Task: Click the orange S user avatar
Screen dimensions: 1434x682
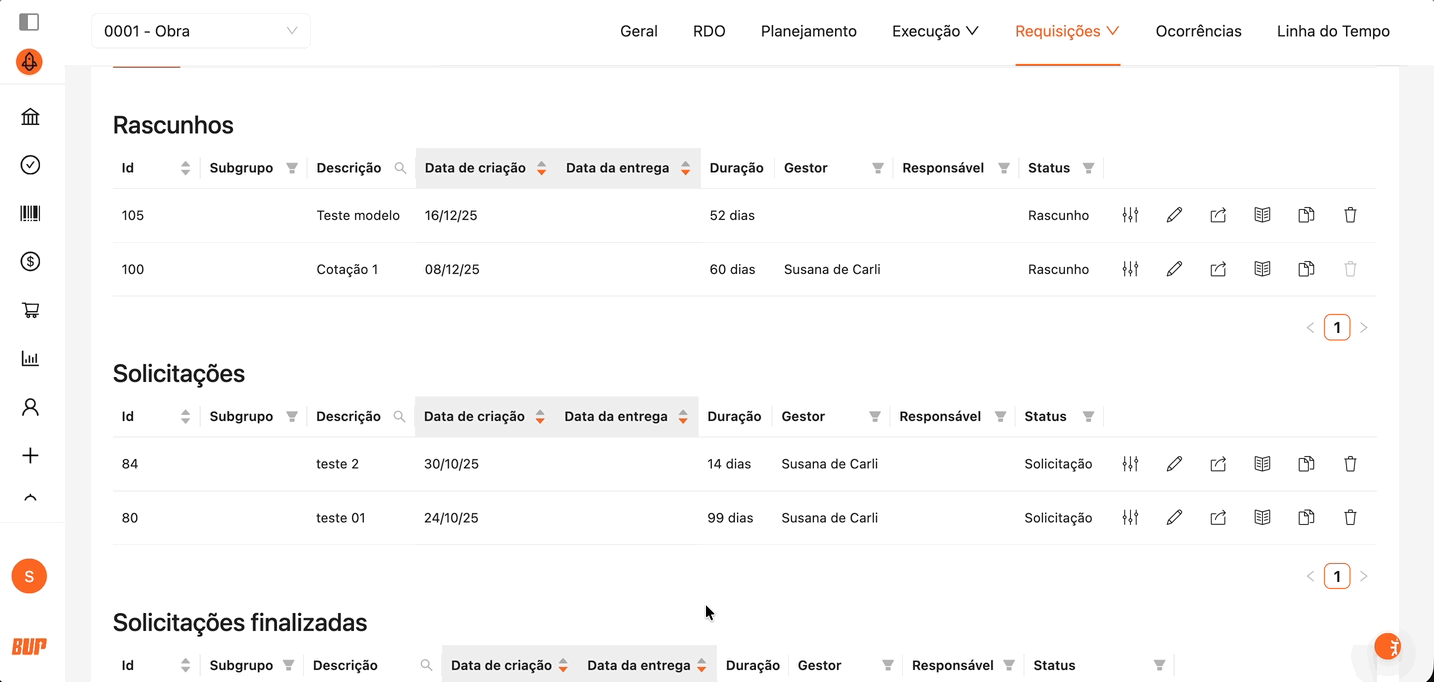Action: pyautogui.click(x=29, y=576)
